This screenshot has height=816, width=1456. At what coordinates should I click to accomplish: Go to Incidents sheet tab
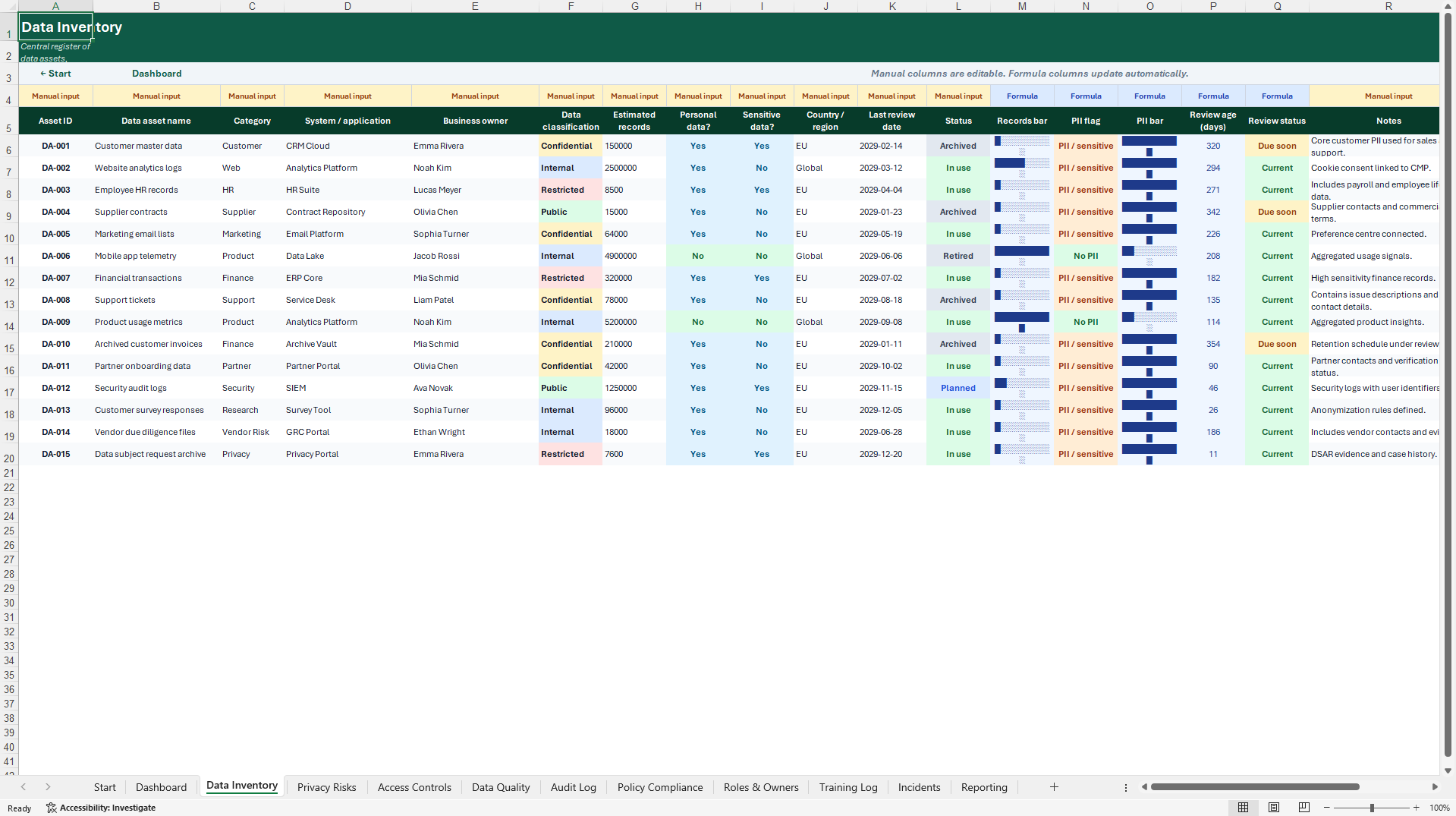pos(919,787)
